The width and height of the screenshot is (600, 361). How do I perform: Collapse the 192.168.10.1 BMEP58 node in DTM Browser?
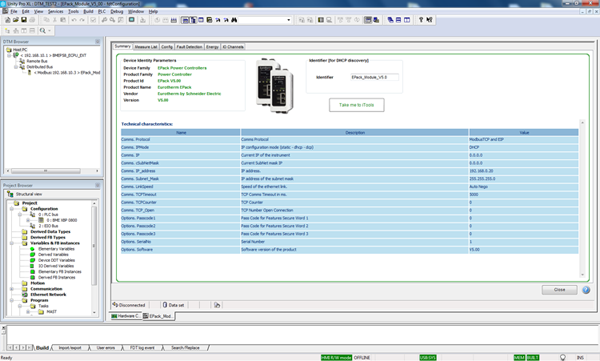tap(9, 56)
